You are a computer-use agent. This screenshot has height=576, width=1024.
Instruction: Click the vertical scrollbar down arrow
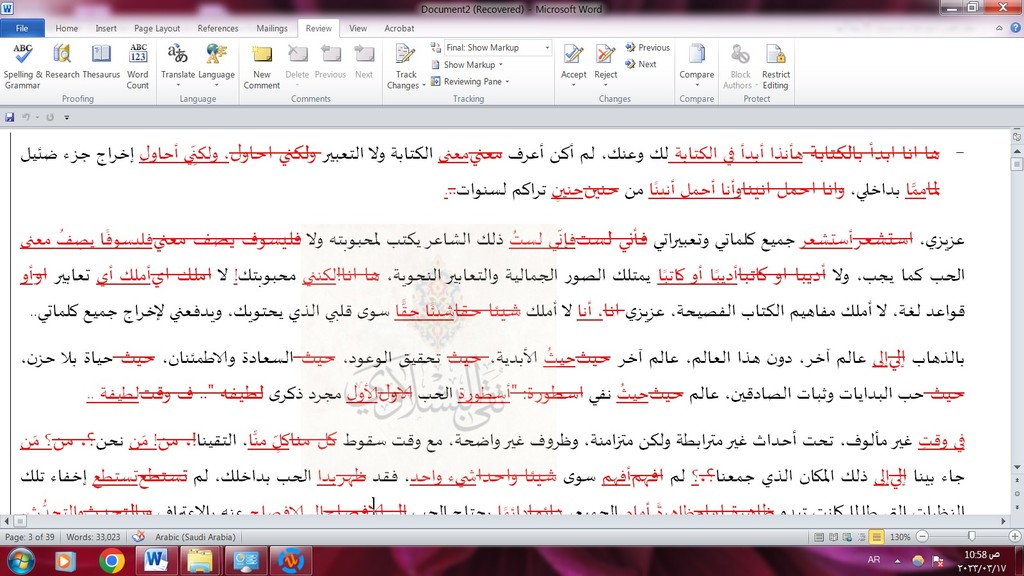point(1017,467)
